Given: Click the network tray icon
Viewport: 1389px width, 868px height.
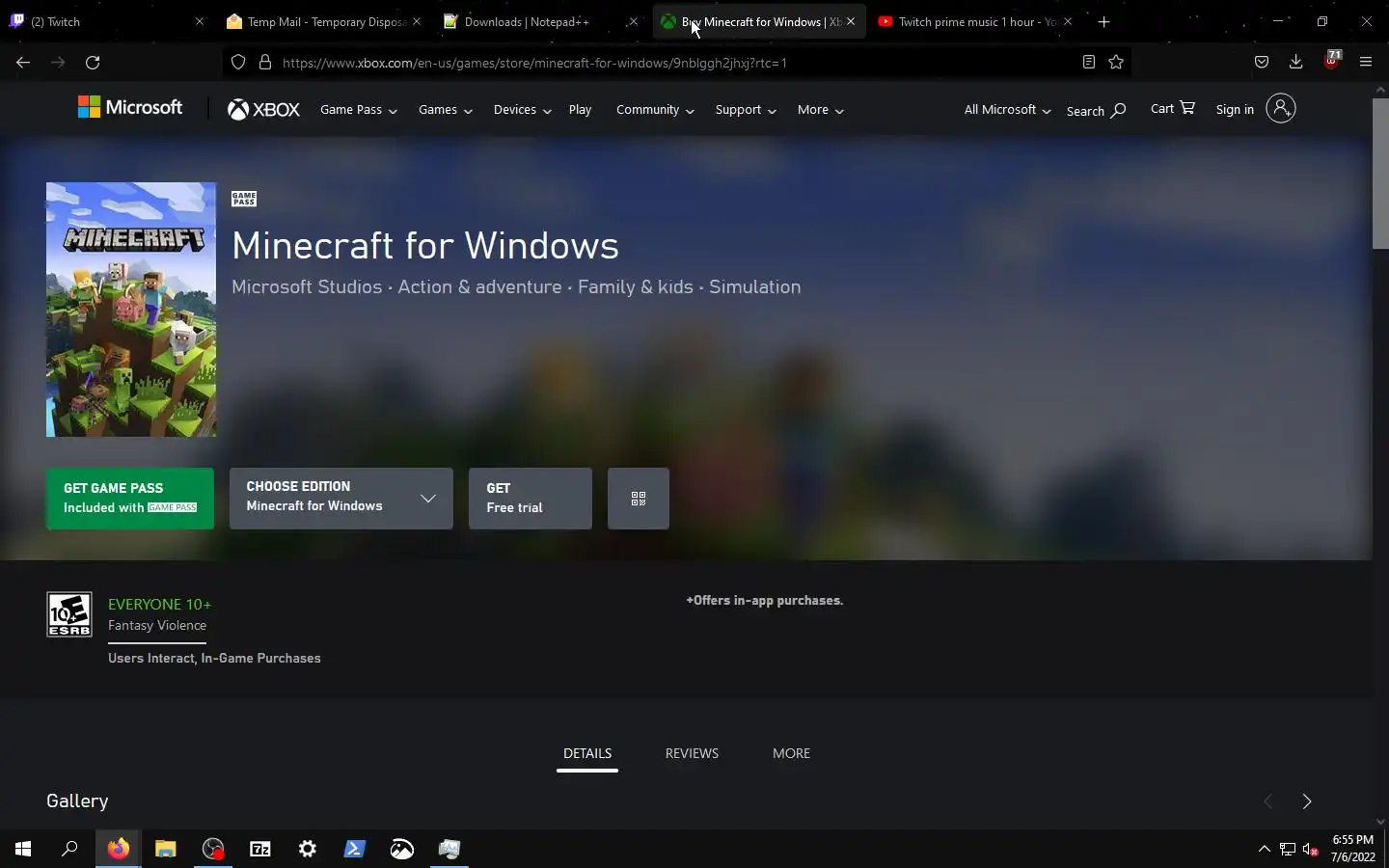Looking at the screenshot, I should [x=1288, y=849].
